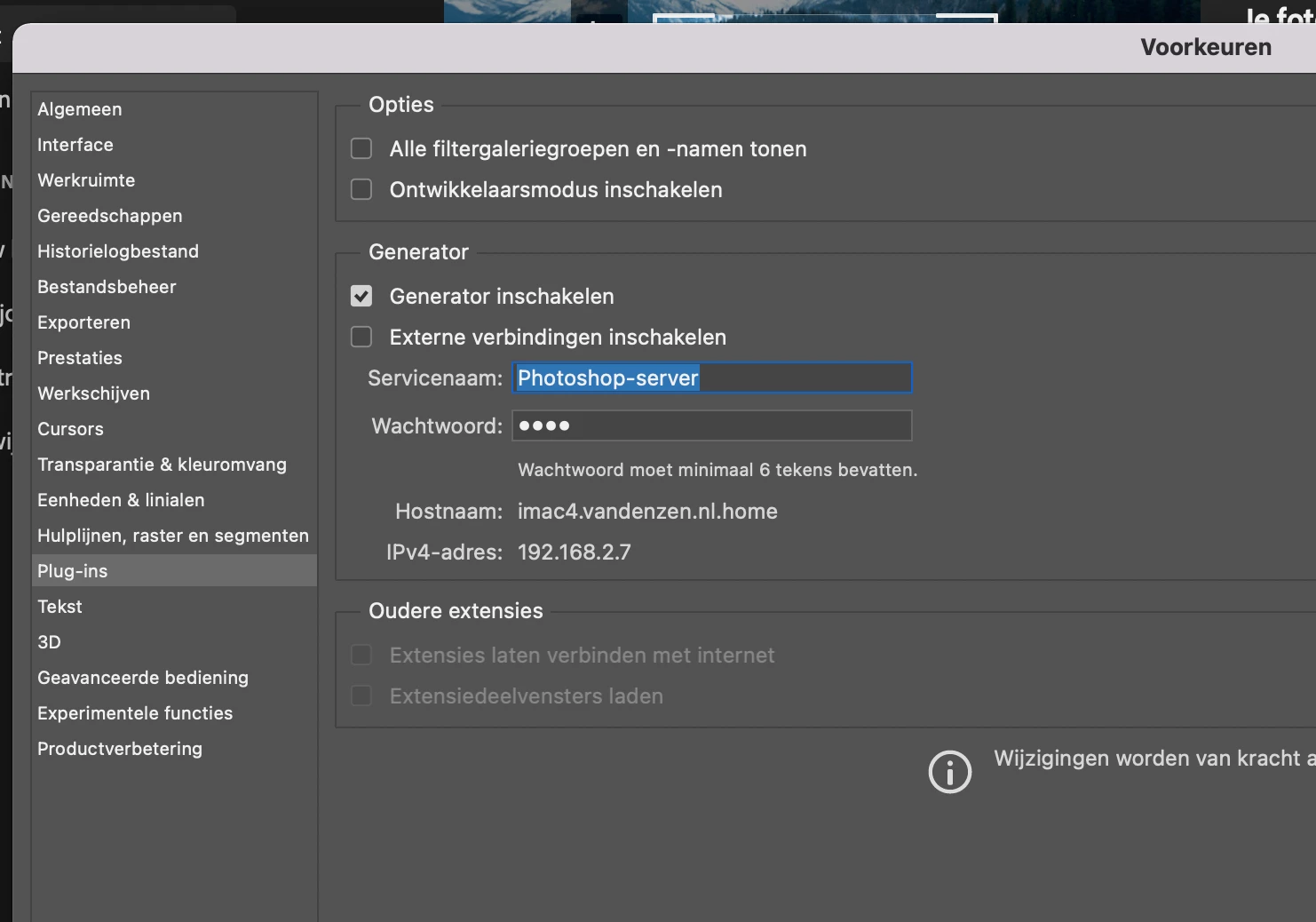This screenshot has height=922, width=1316.
Task: Open Transparantie & kleuromvang settings
Action: [x=174, y=465]
